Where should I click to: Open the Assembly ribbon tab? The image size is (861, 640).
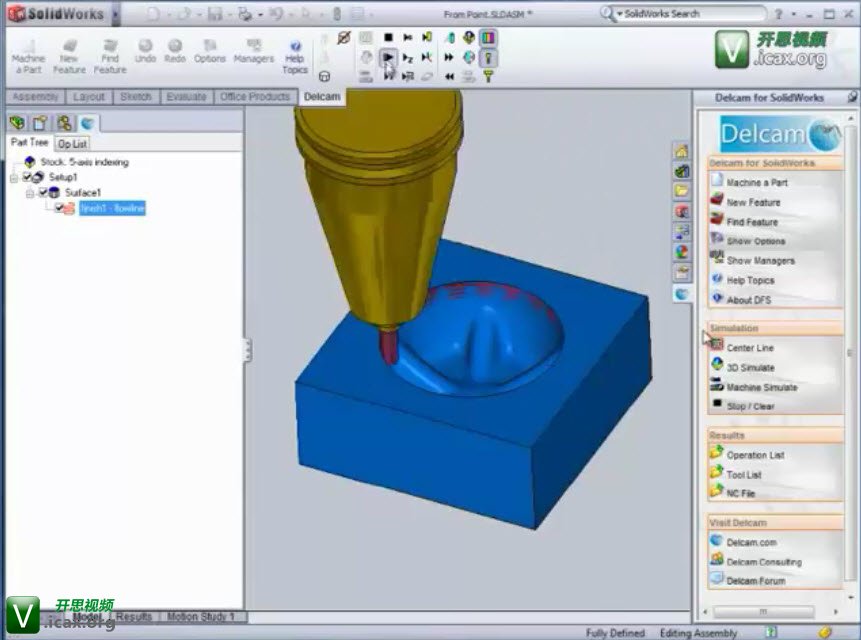[35, 97]
